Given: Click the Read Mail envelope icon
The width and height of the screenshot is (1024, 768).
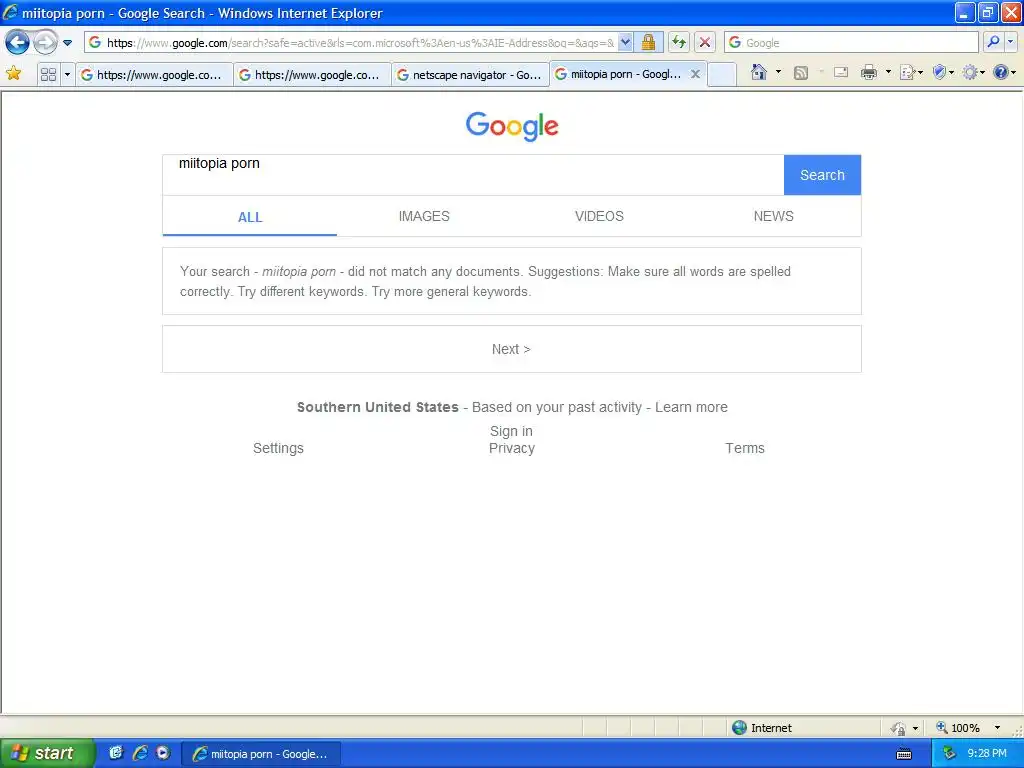Looking at the screenshot, I should [841, 72].
